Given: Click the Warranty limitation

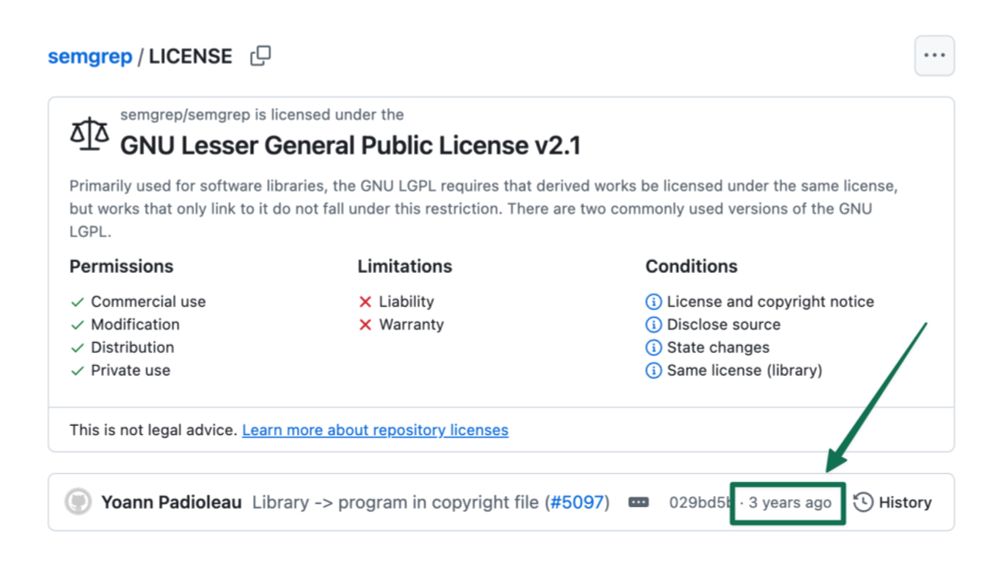Looking at the screenshot, I should tap(411, 325).
